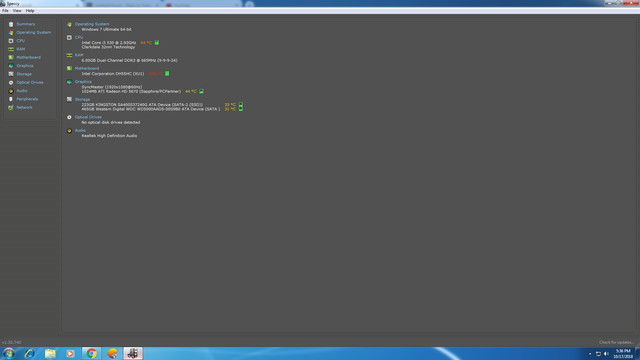The image size is (640, 360).
Task: Click the Optical Drives heading in summary
Action: click(x=88, y=117)
